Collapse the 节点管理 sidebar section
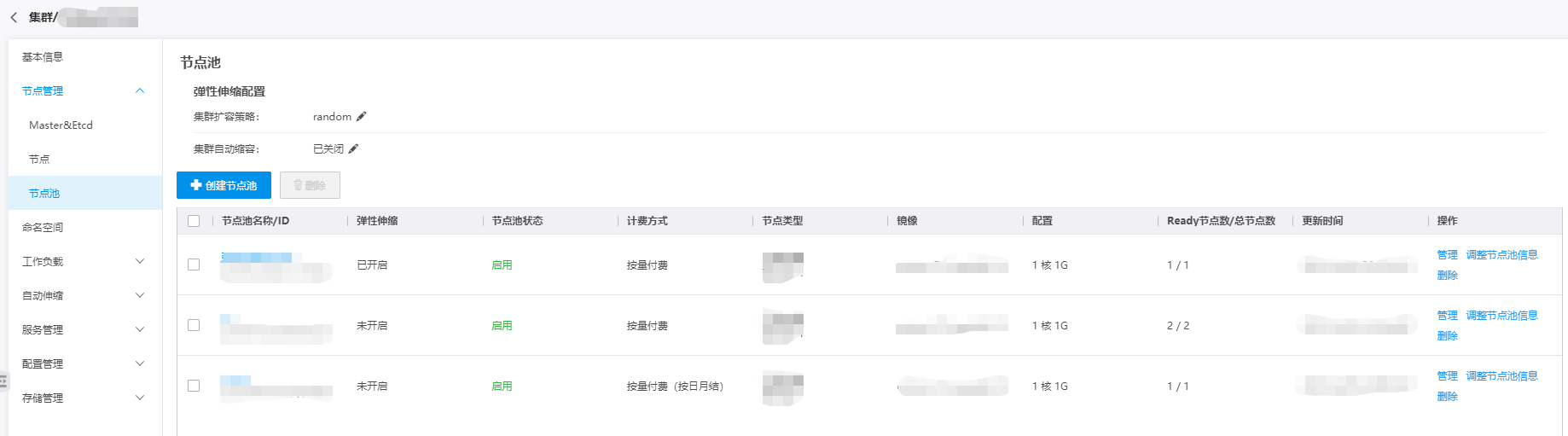Viewport: 1568px width, 436px height. 140,91
